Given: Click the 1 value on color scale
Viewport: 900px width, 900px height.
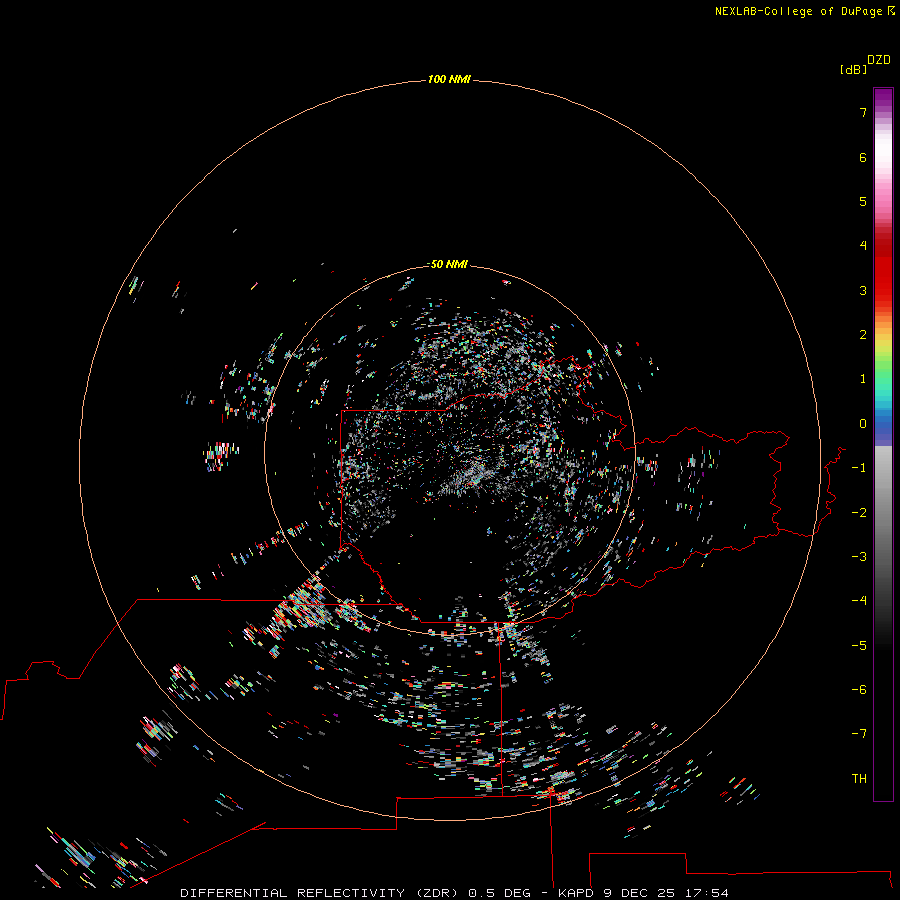Looking at the screenshot, I should [863, 379].
